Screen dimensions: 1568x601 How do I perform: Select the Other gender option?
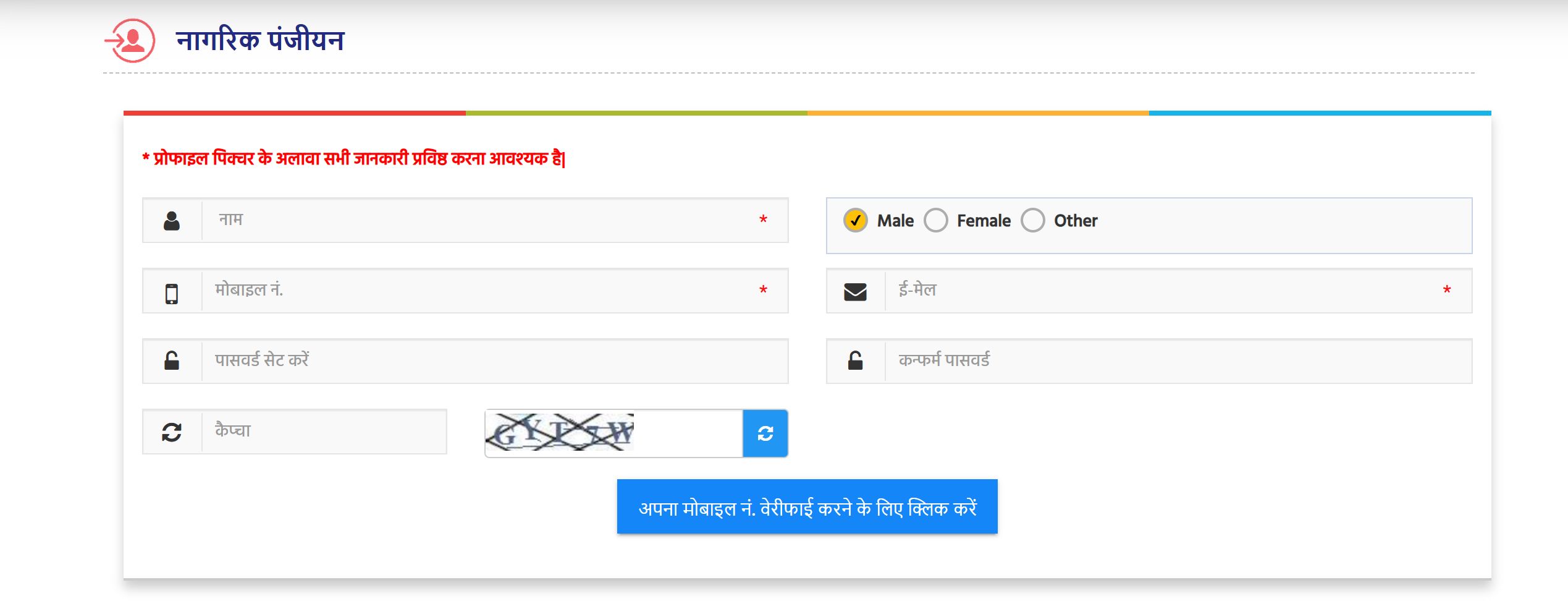(1033, 220)
